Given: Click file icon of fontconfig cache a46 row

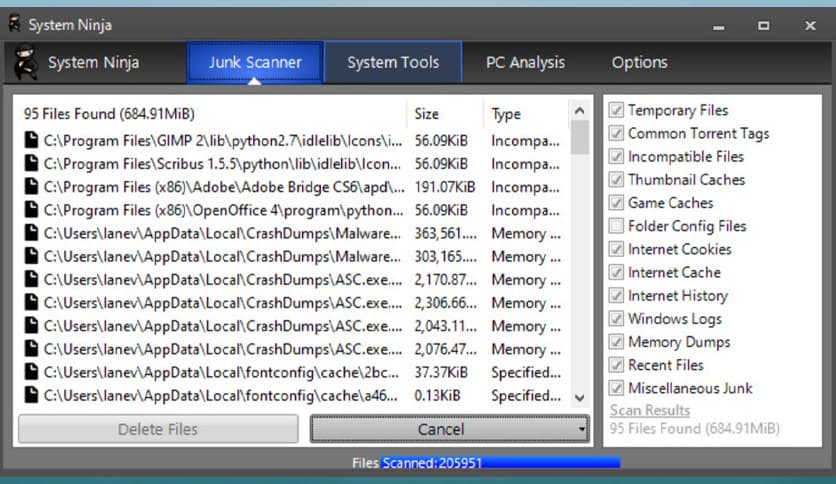Looking at the screenshot, I should pyautogui.click(x=31, y=395).
